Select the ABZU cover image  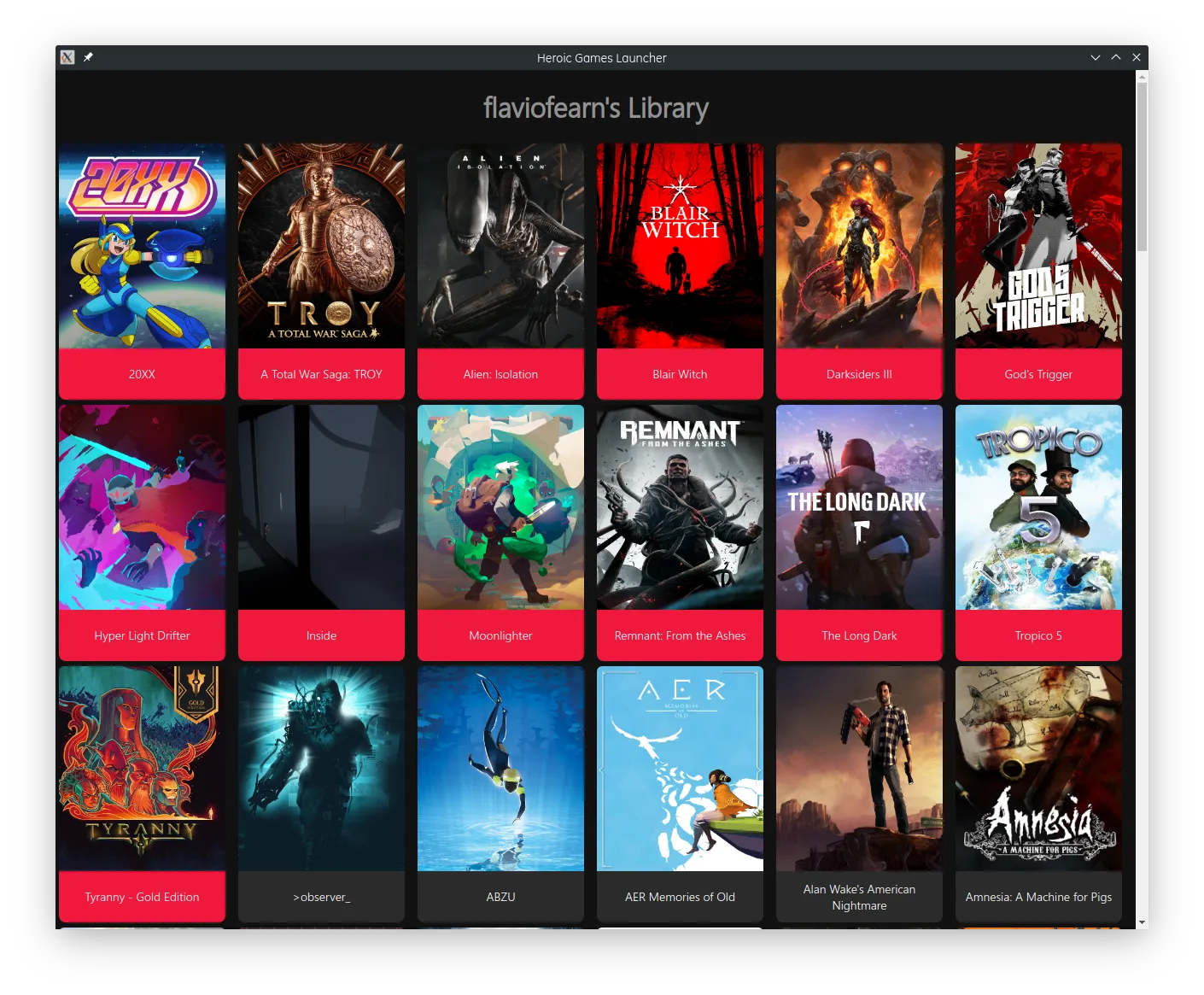[500, 768]
